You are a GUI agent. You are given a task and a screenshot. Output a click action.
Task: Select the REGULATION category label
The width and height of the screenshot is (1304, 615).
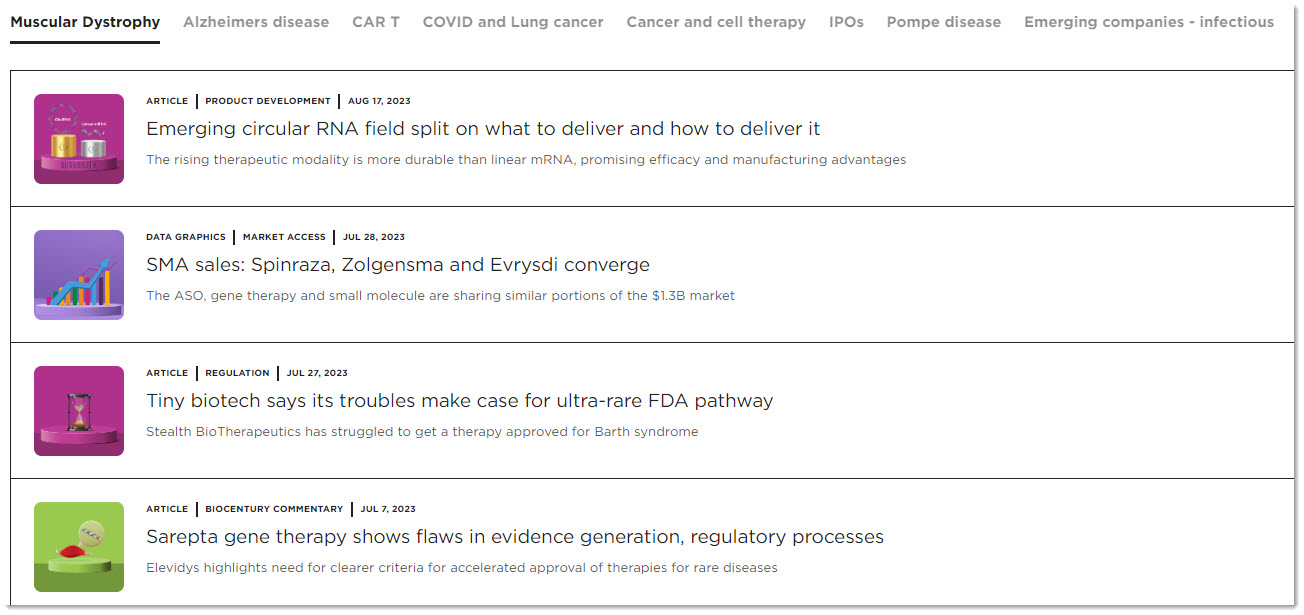[x=237, y=373]
